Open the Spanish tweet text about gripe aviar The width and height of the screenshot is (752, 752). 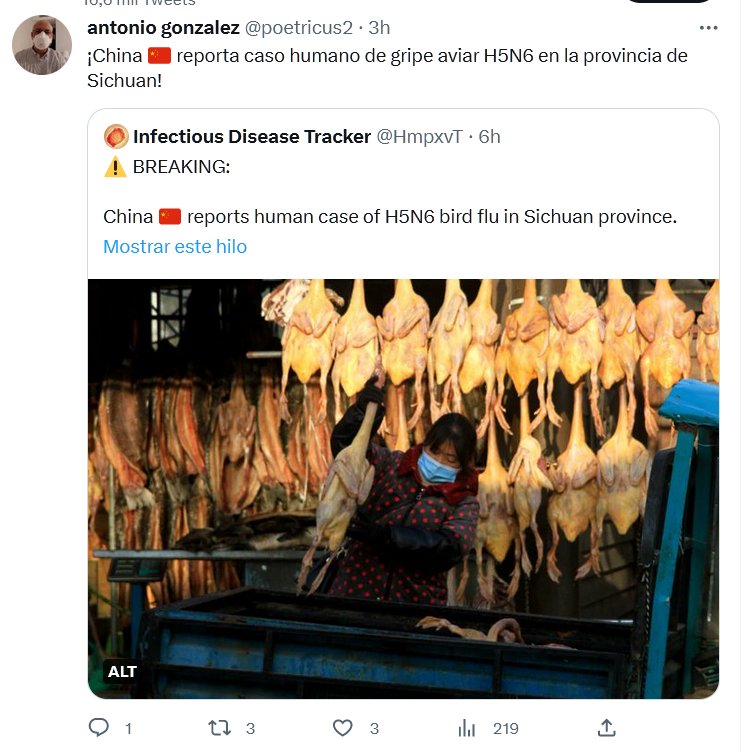[x=387, y=67]
